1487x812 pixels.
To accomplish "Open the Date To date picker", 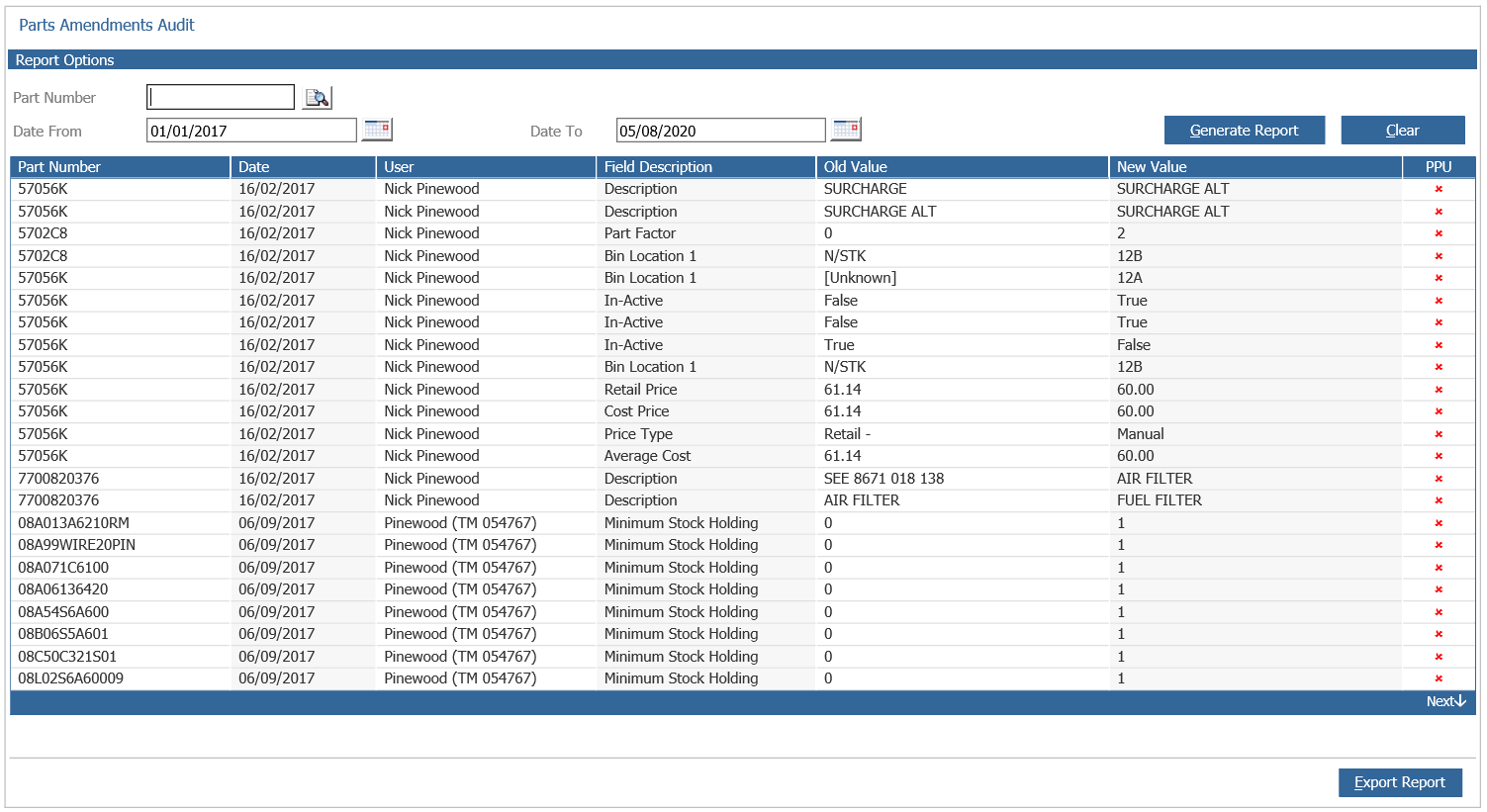I will pos(846,129).
